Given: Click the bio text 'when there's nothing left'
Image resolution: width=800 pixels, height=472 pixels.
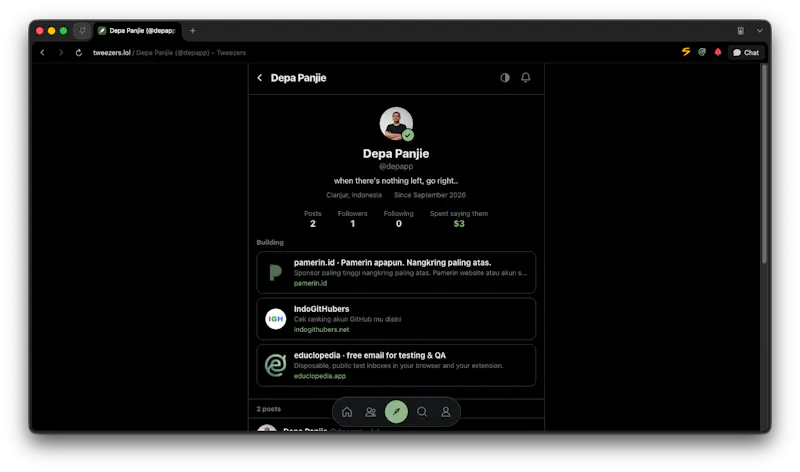Looking at the screenshot, I should click(396, 181).
